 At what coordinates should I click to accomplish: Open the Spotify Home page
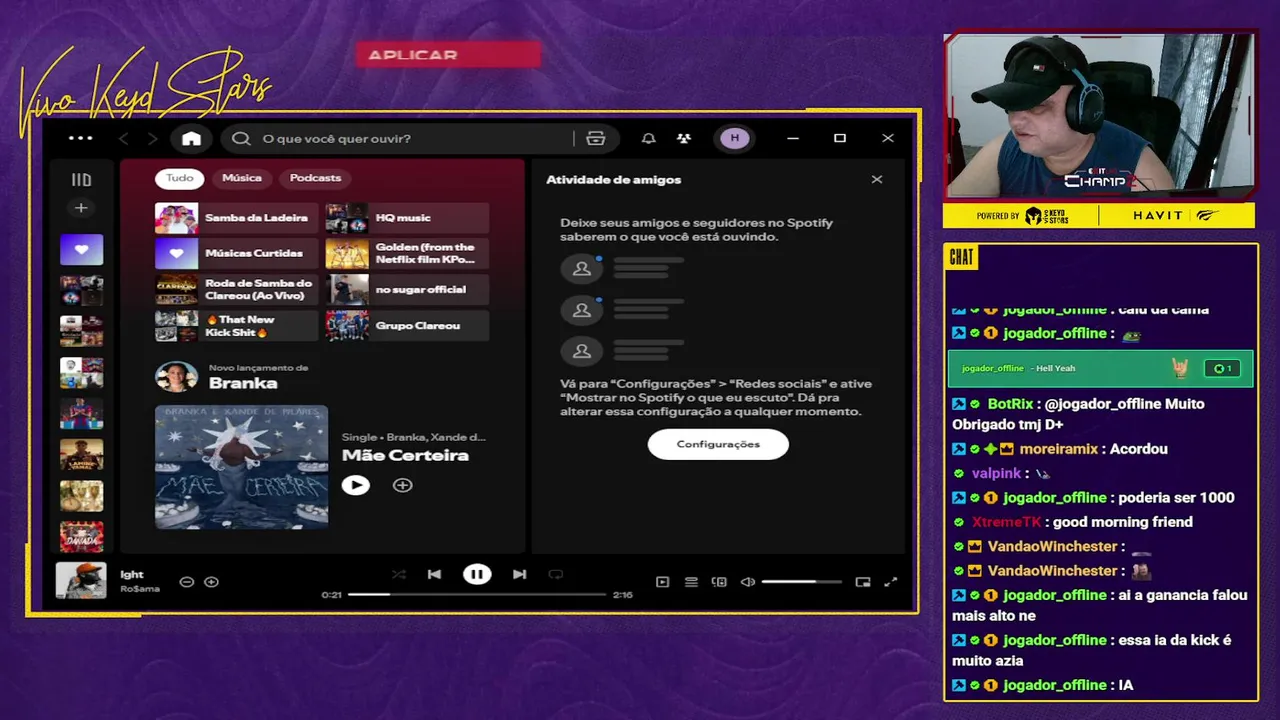pyautogui.click(x=191, y=138)
